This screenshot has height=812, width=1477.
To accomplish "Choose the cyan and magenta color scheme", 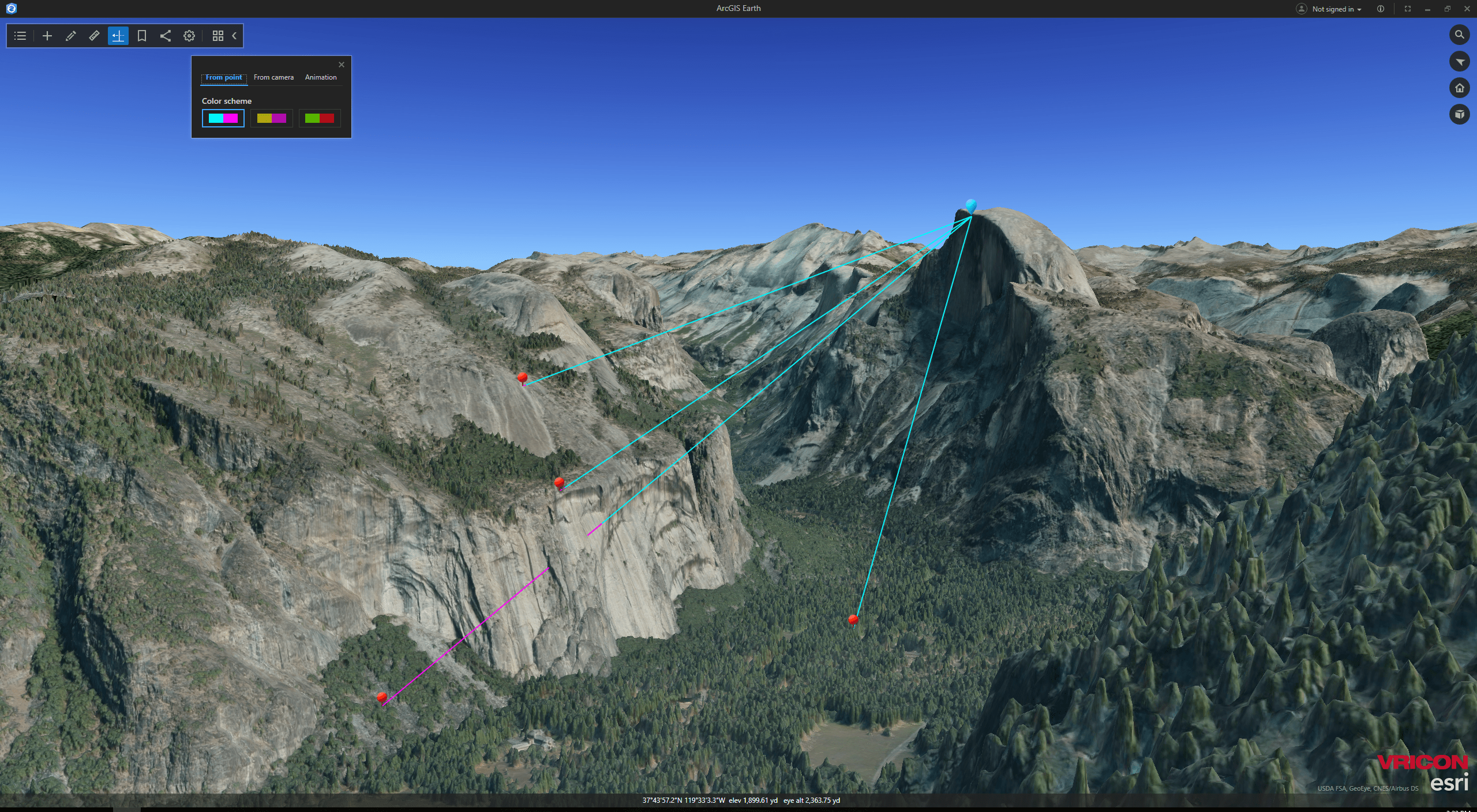I will (223, 118).
